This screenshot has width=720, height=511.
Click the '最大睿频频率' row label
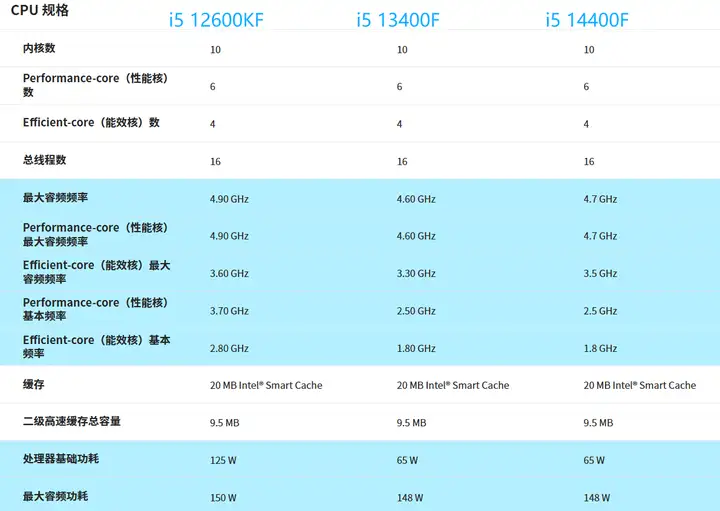pyautogui.click(x=56, y=198)
